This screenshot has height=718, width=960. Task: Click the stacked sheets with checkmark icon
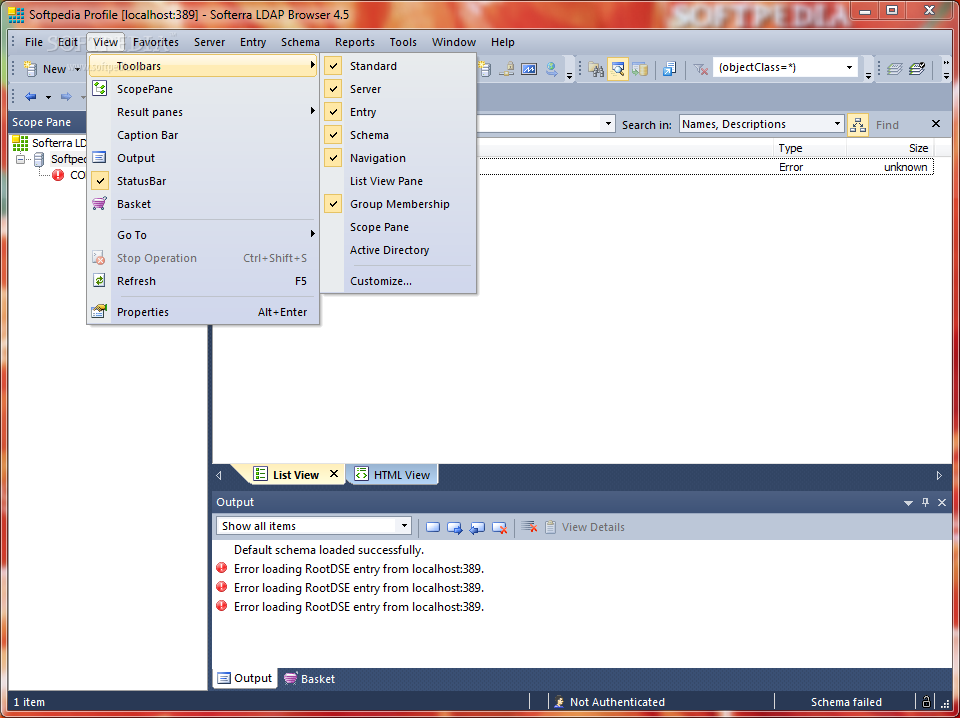[x=917, y=69]
